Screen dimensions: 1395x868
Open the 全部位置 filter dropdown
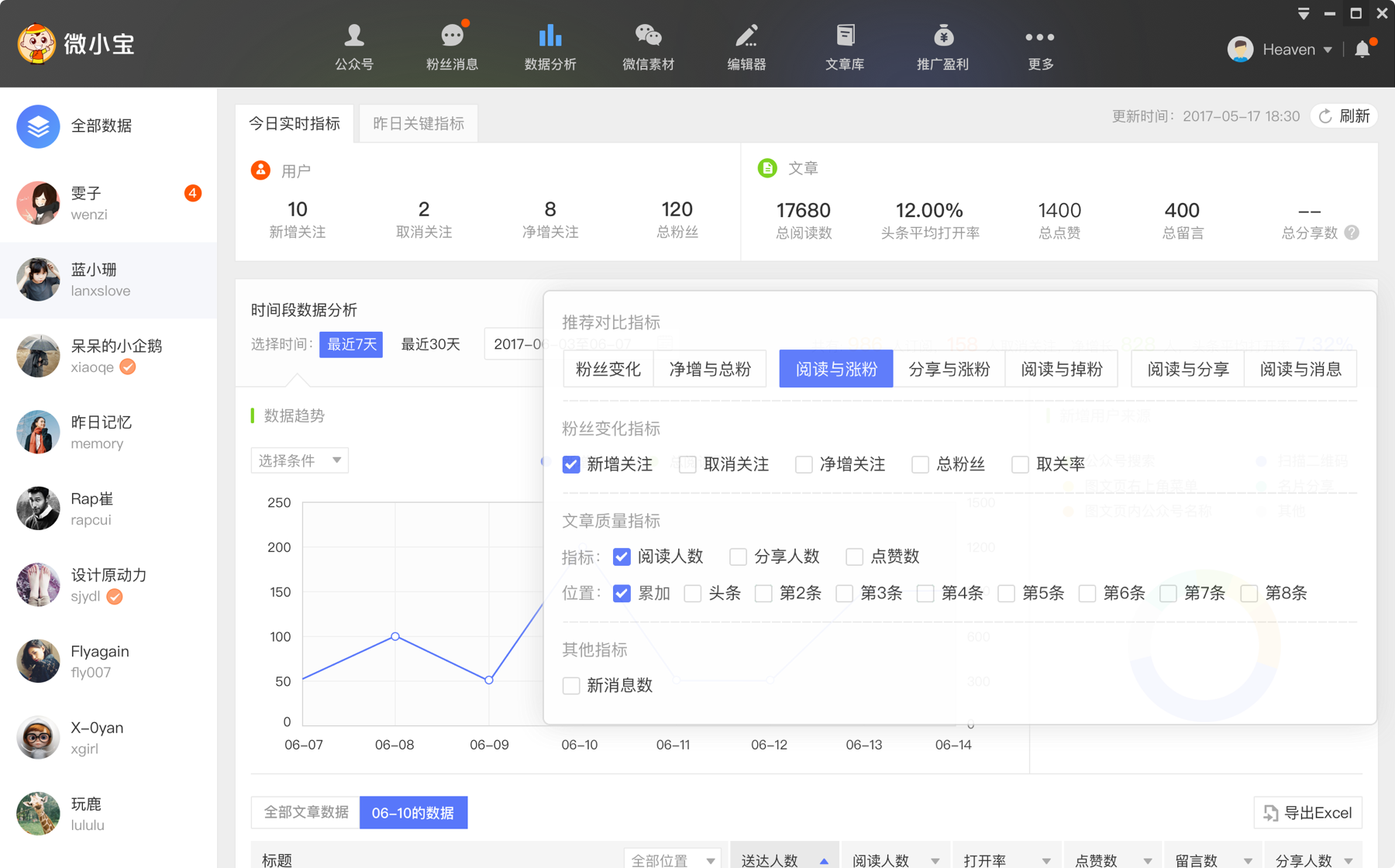click(x=673, y=859)
